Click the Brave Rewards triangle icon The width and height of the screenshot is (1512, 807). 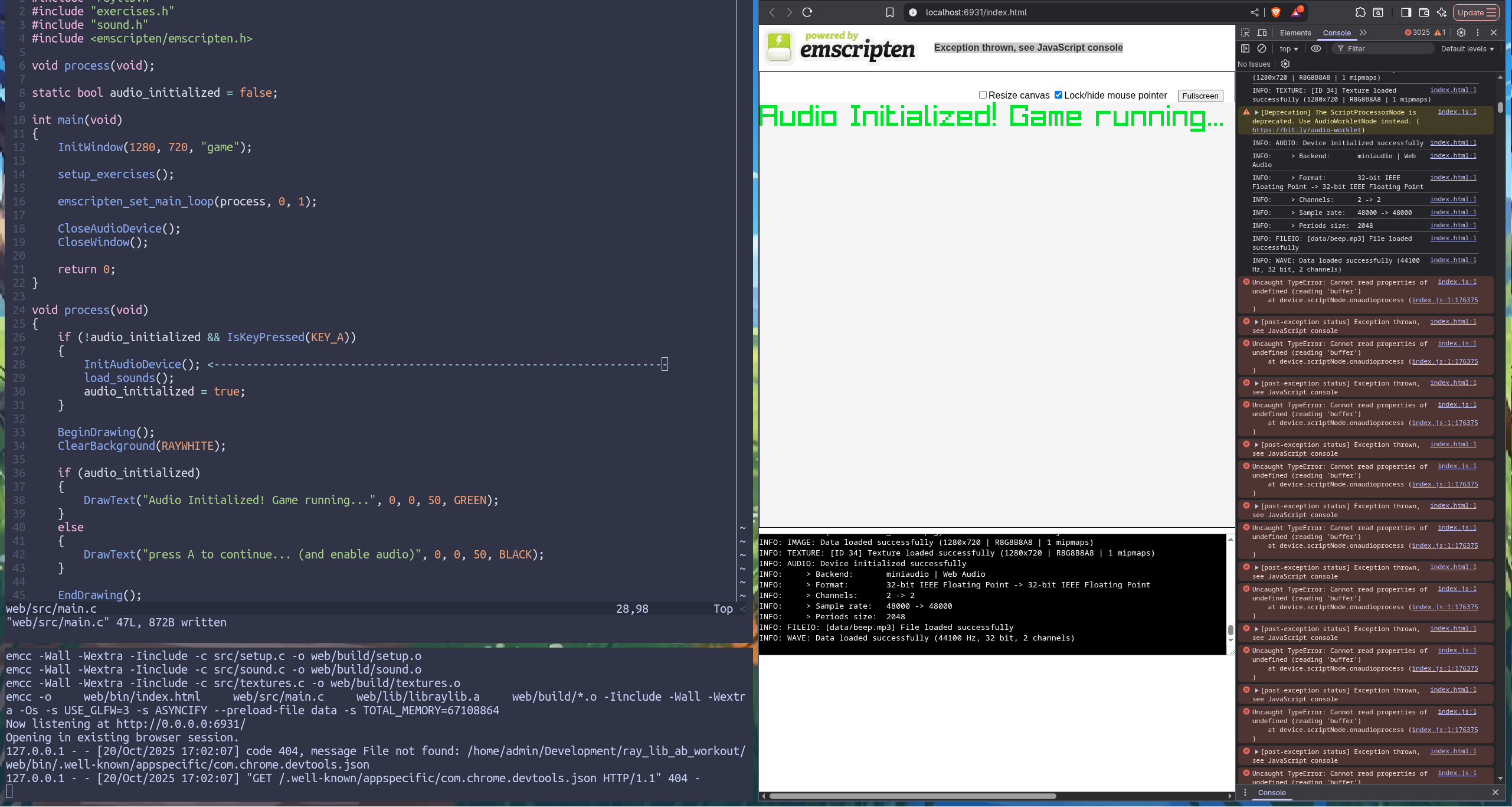pos(1296,12)
